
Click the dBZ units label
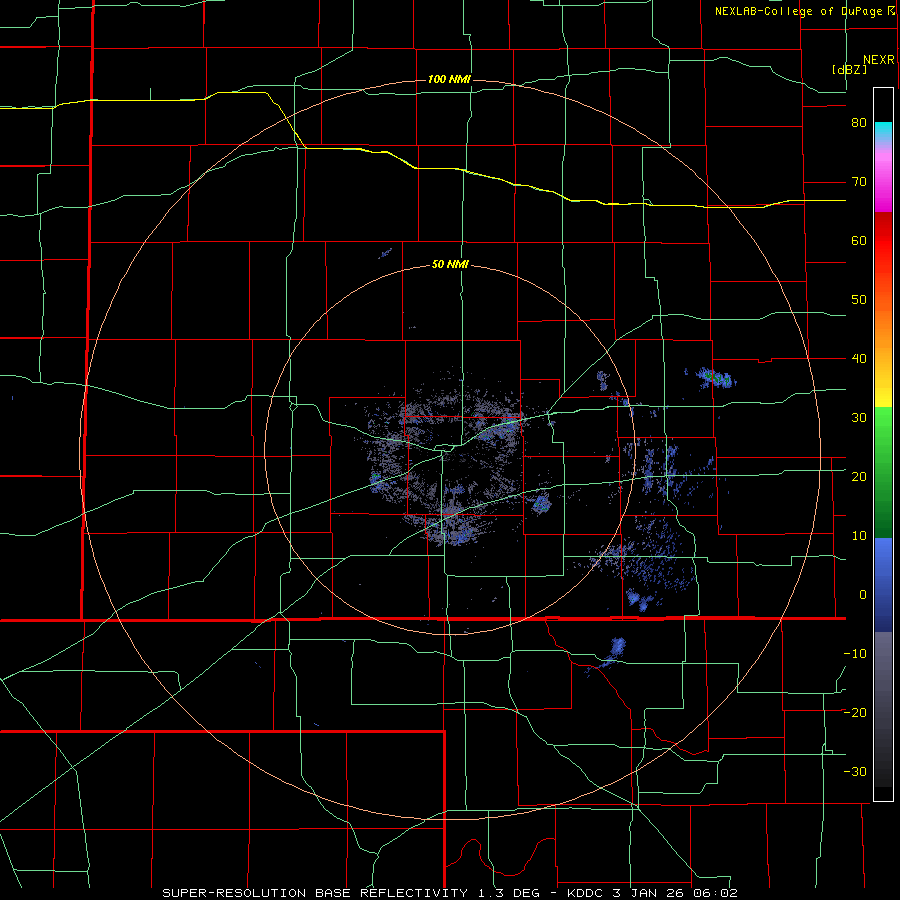coord(849,69)
